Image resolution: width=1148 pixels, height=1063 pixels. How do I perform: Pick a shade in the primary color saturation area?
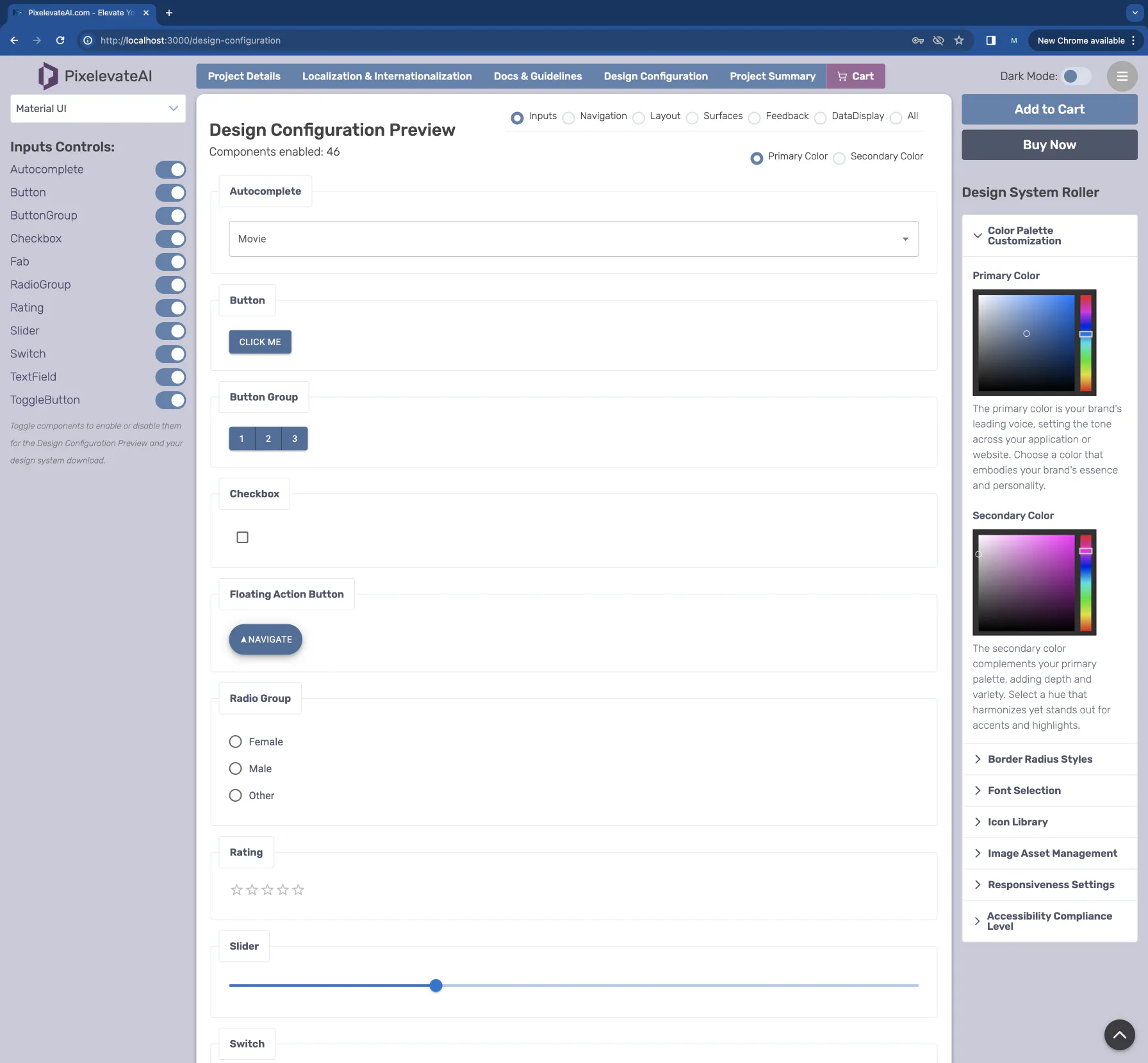tap(1026, 343)
